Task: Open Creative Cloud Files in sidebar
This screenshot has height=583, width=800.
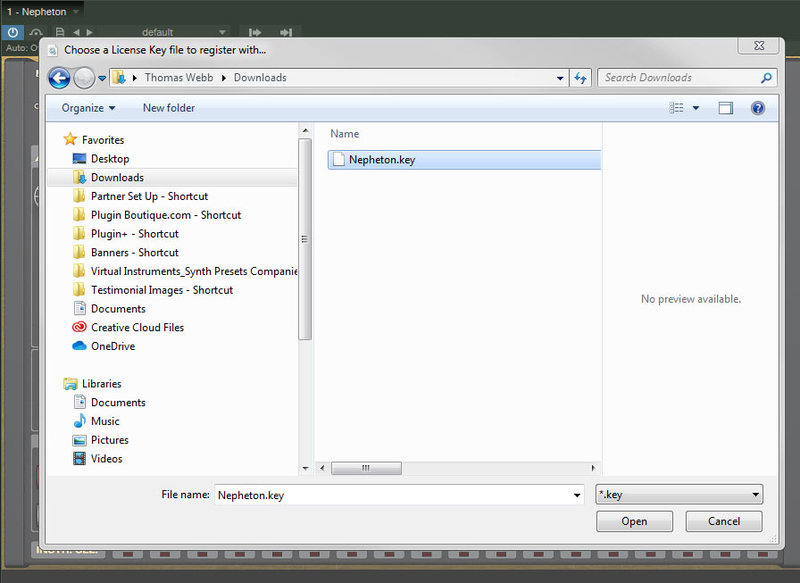Action: point(137,327)
